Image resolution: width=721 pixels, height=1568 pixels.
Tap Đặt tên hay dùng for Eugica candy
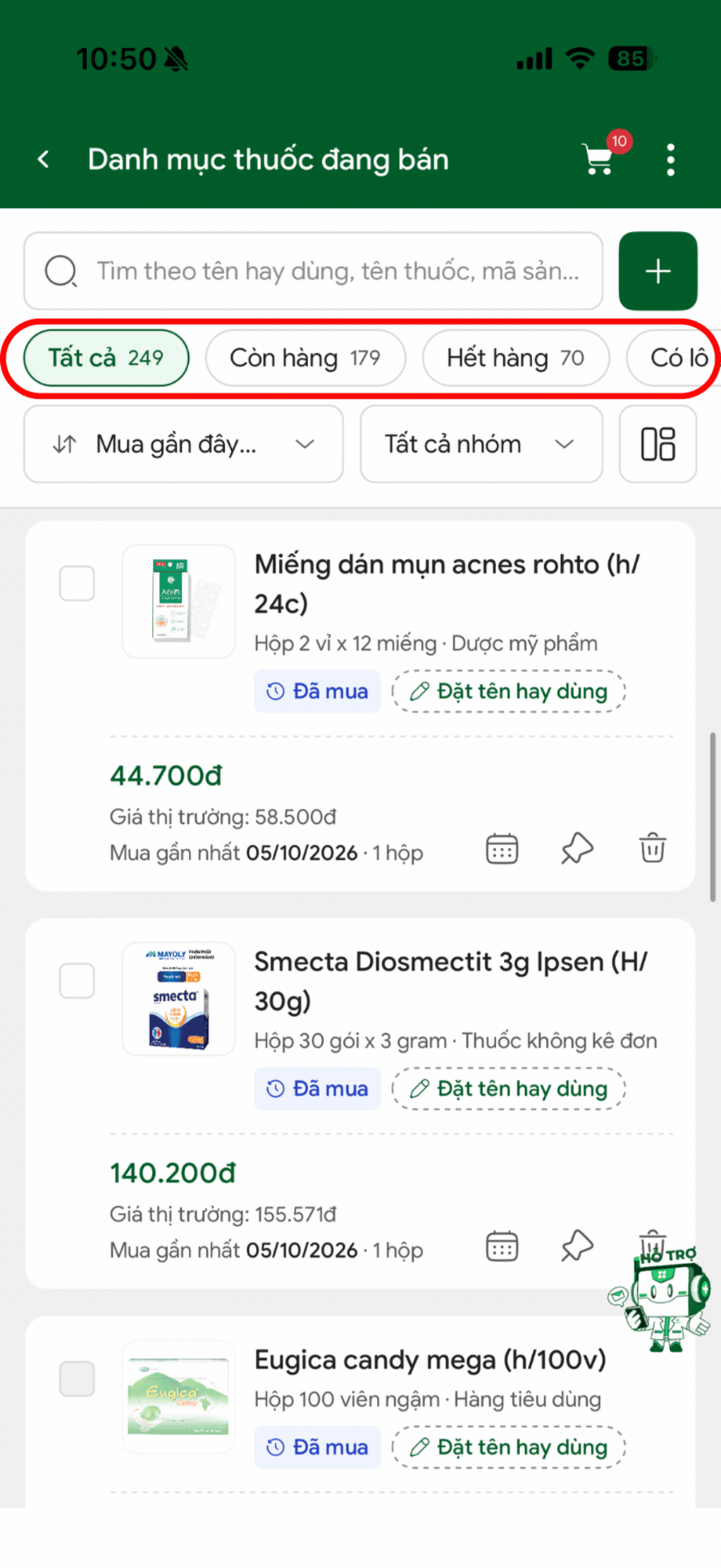click(x=509, y=1447)
